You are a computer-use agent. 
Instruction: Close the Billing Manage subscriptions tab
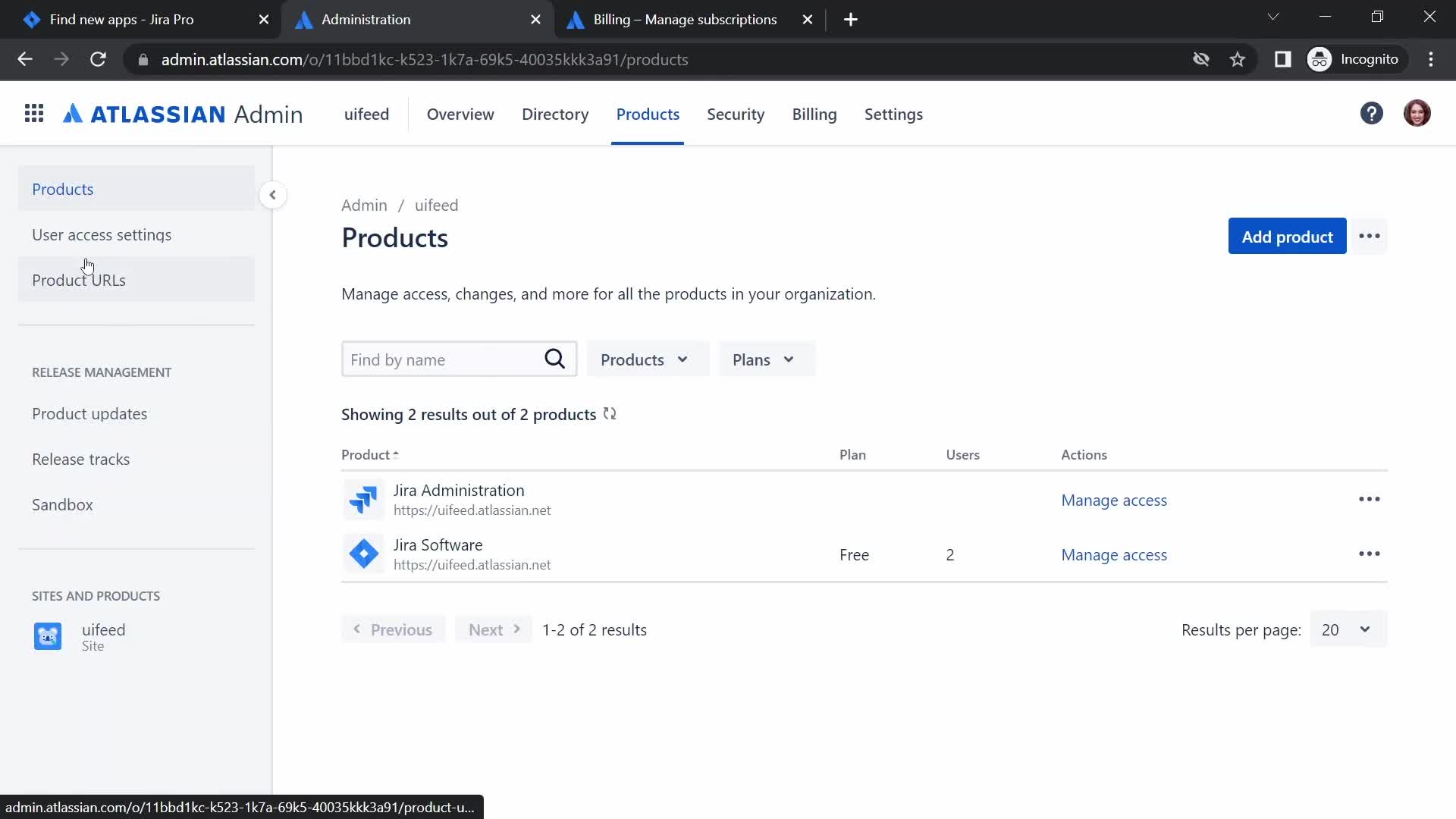807,20
